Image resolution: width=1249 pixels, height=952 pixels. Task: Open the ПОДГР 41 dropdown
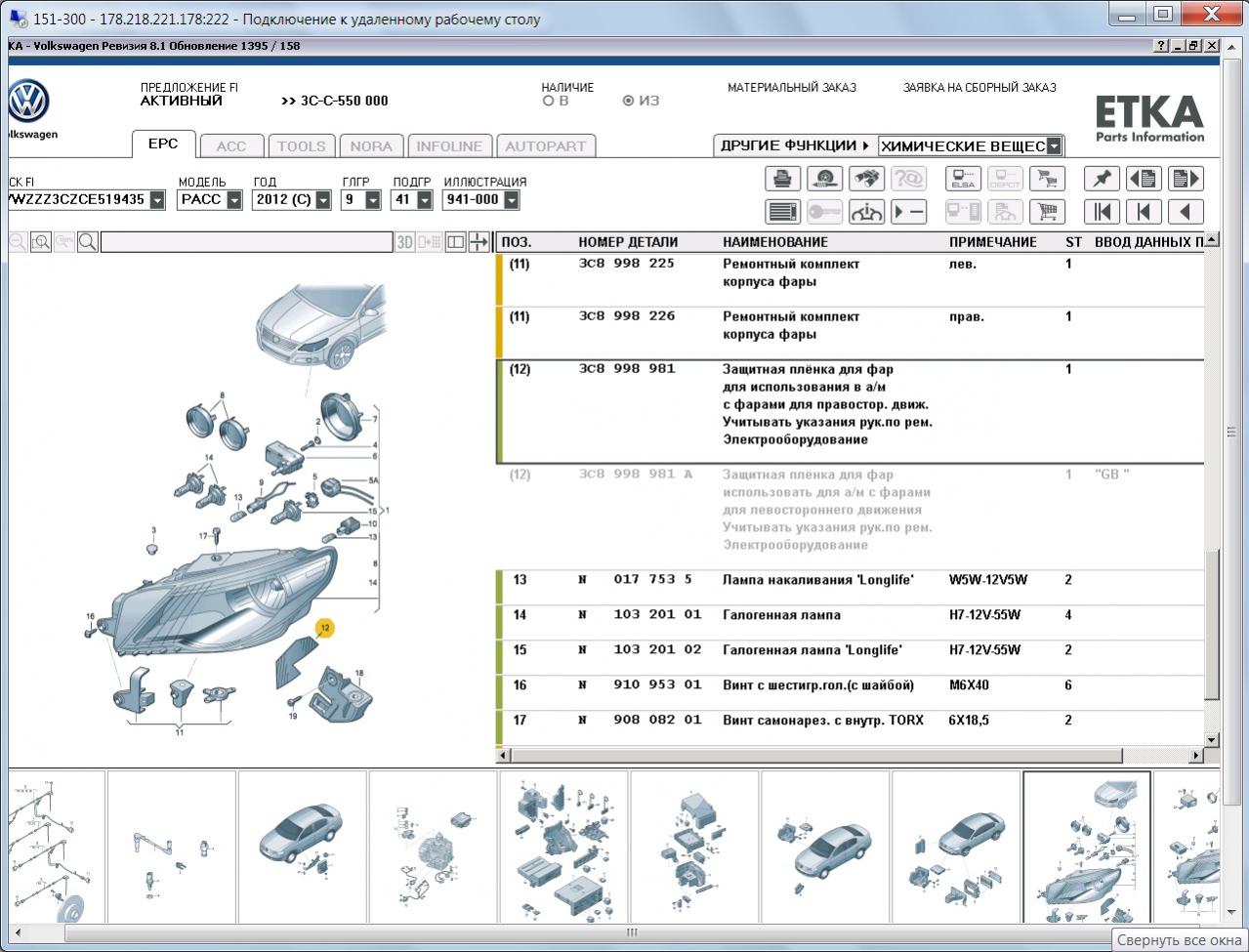424,200
